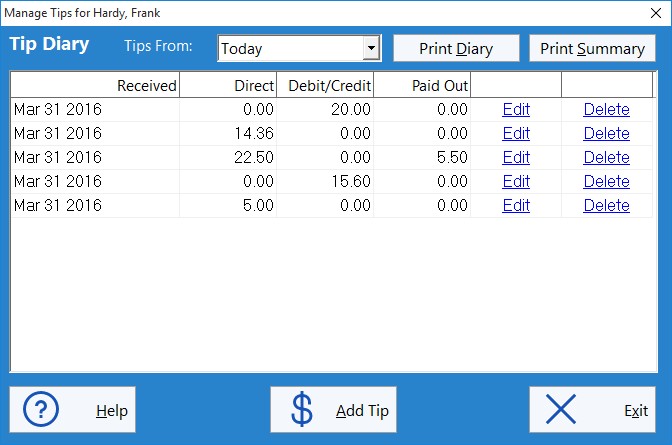
Task: Delete the 15.60 debit/credit tip entry
Action: 606,181
